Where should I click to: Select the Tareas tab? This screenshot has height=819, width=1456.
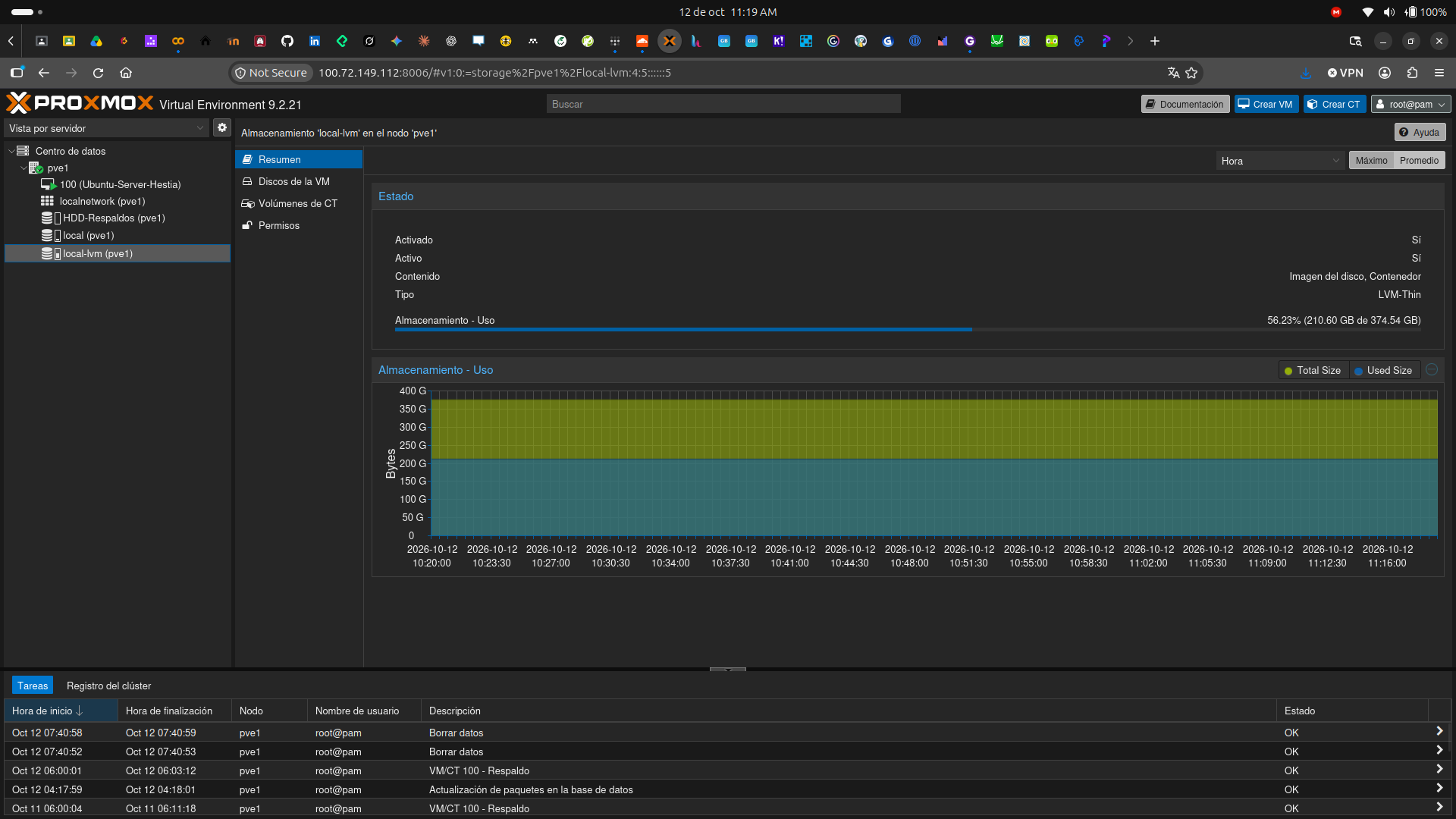33,686
